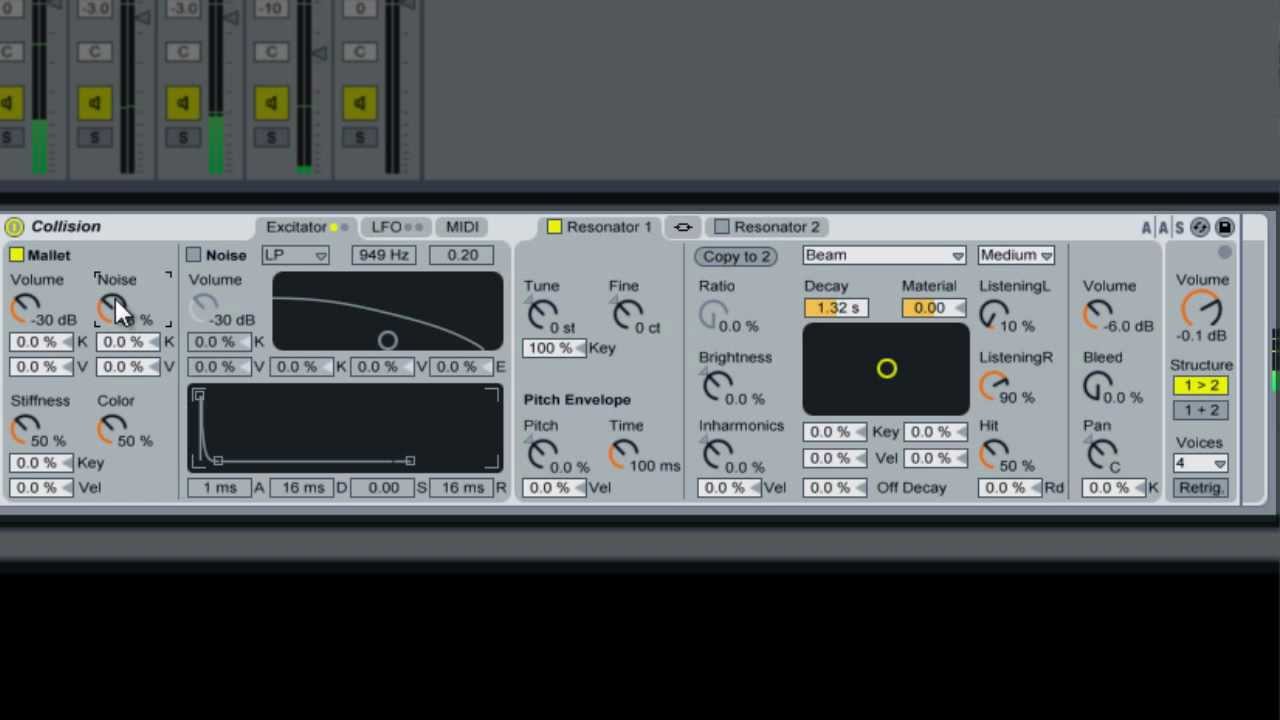Click the resonator Volume knob at -6.0 dB
Image resolution: width=1280 pixels, height=720 pixels.
(1098, 315)
